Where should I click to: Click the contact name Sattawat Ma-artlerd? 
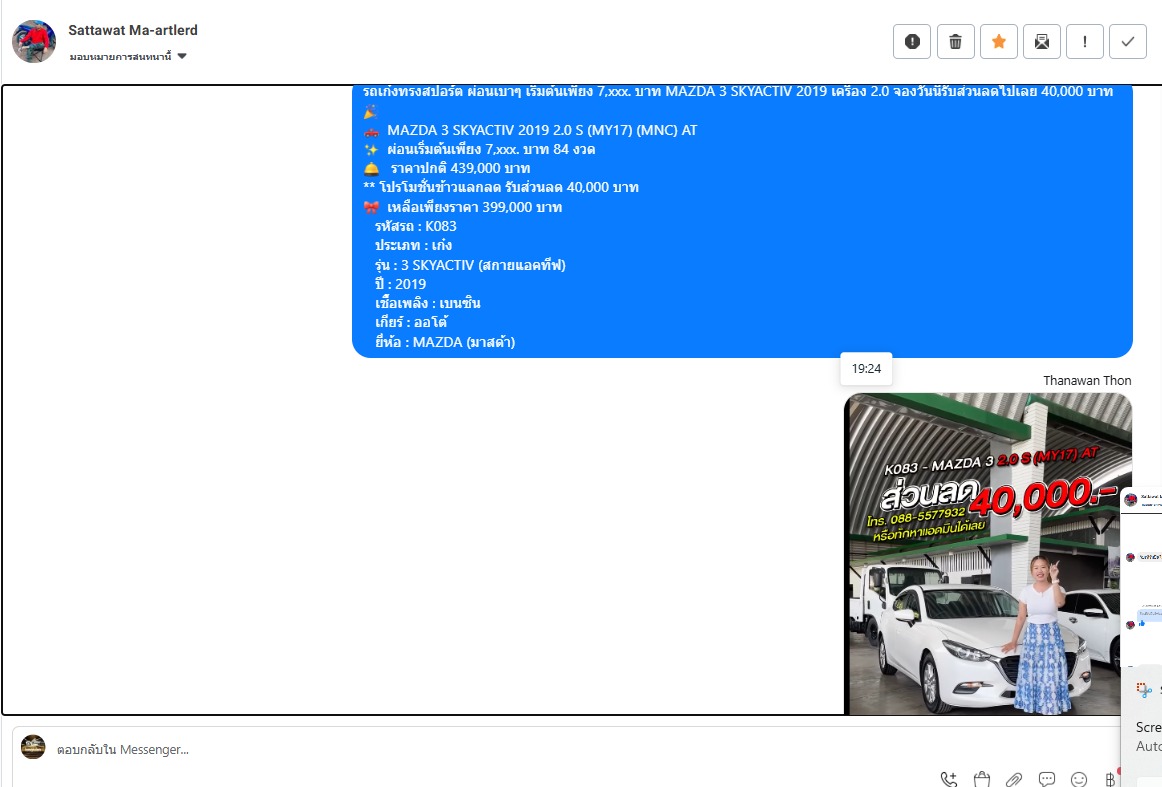(x=133, y=30)
